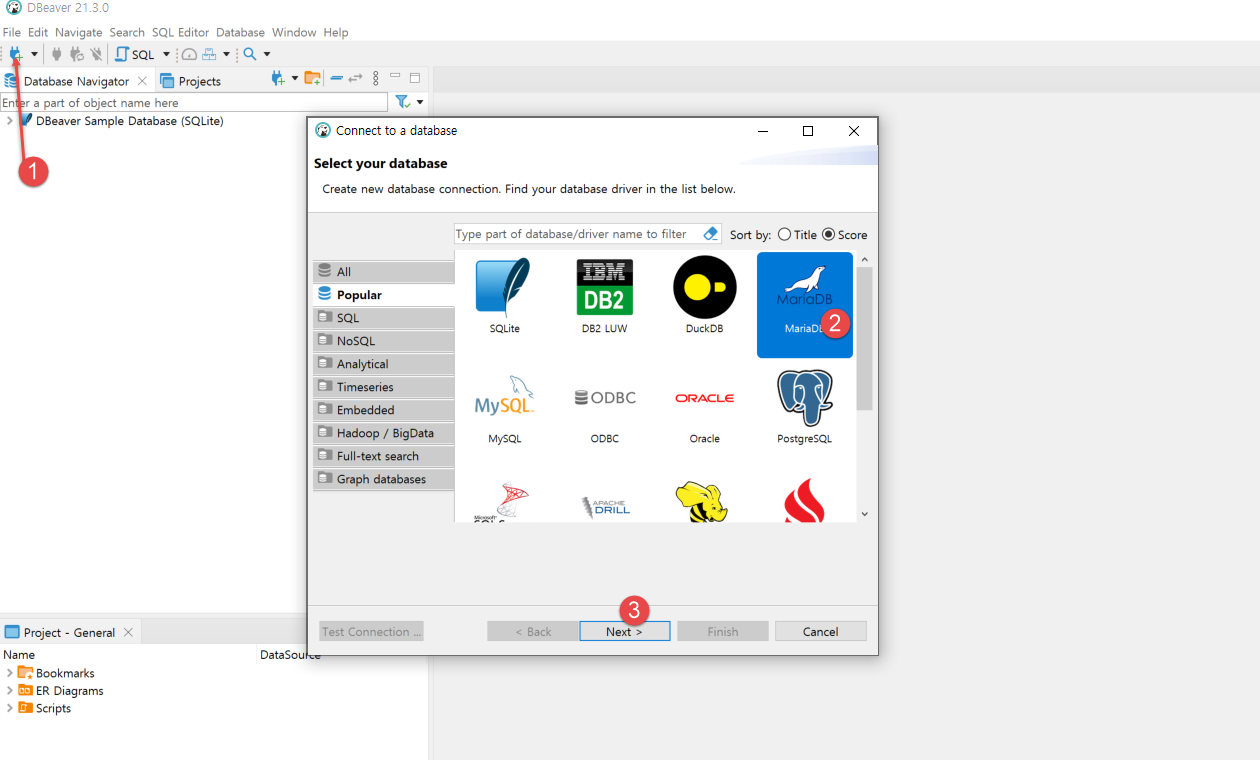Open the Help menu
The width and height of the screenshot is (1260, 760).
tap(336, 32)
